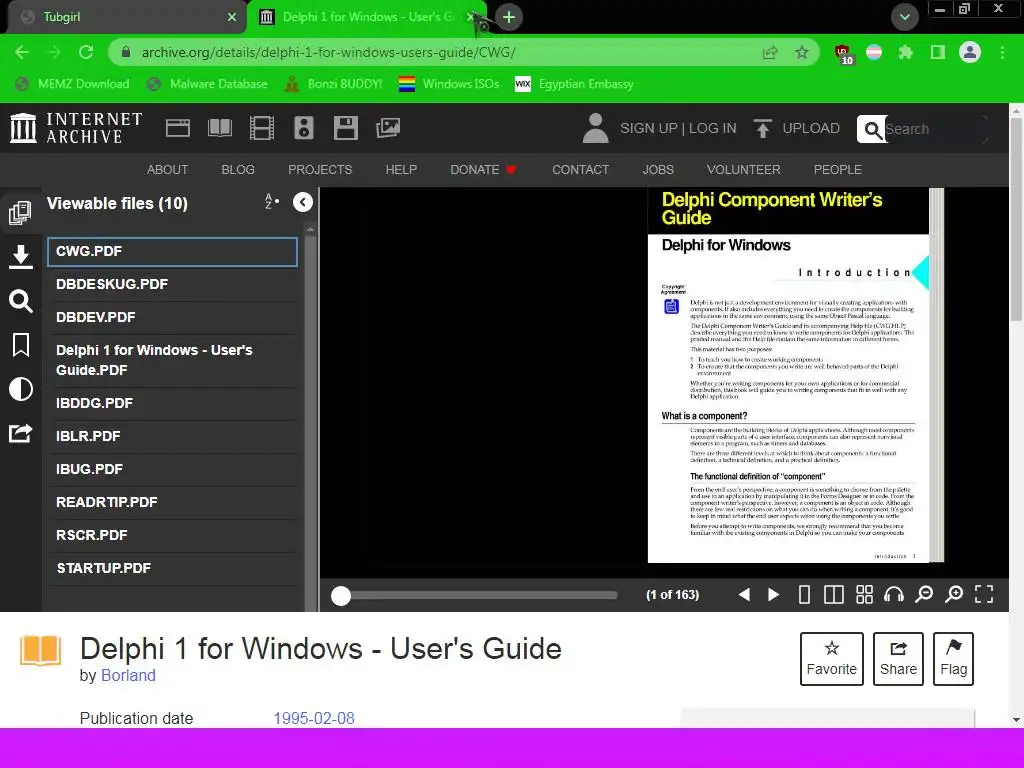Open the Windows ISOs bookmark

coord(449,84)
